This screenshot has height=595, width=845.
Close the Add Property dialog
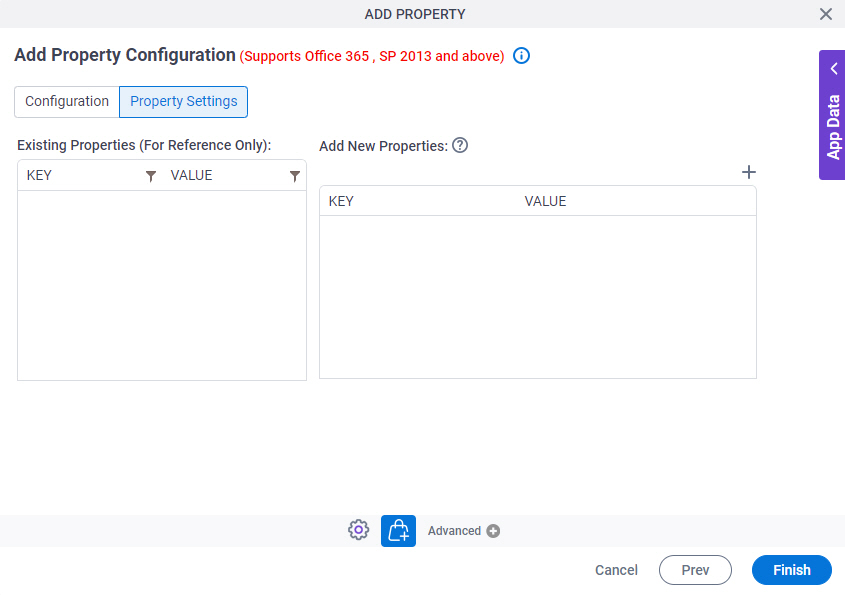(x=826, y=14)
